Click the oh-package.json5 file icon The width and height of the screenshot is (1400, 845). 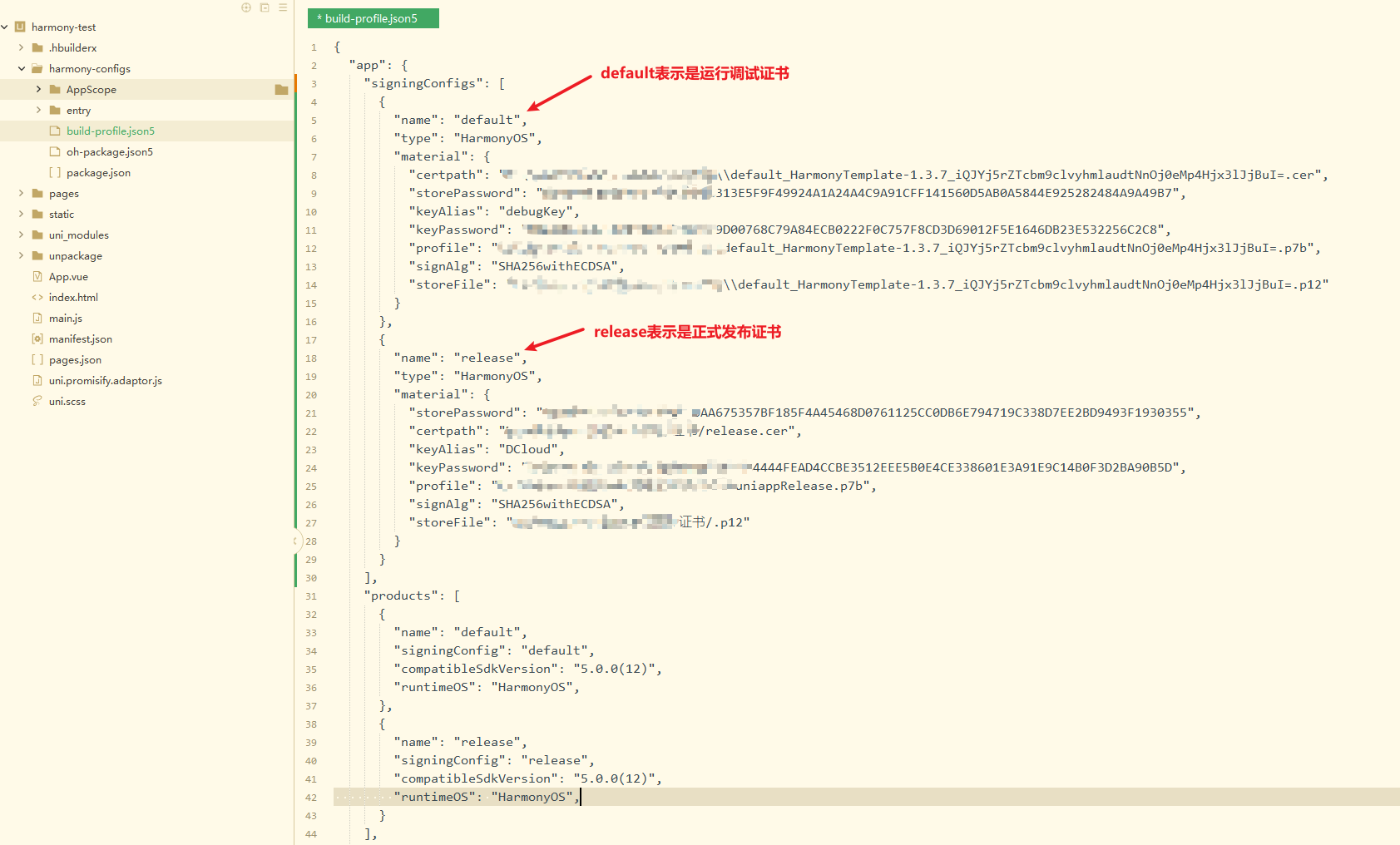click(55, 152)
